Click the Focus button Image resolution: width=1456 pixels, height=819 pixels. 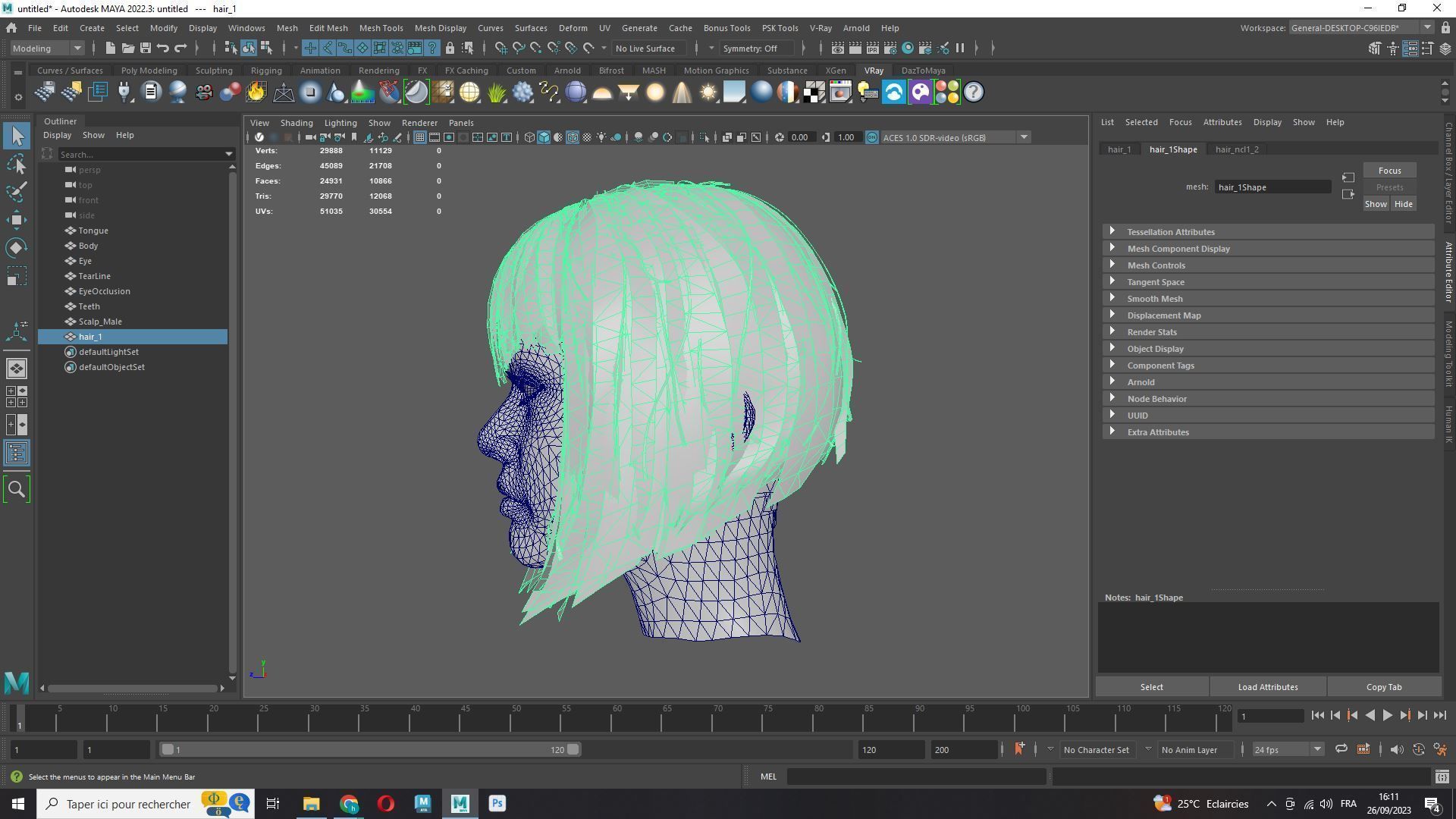[x=1389, y=171]
